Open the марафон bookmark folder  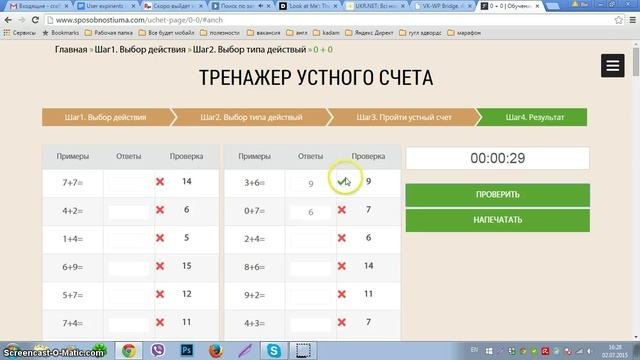coord(464,33)
